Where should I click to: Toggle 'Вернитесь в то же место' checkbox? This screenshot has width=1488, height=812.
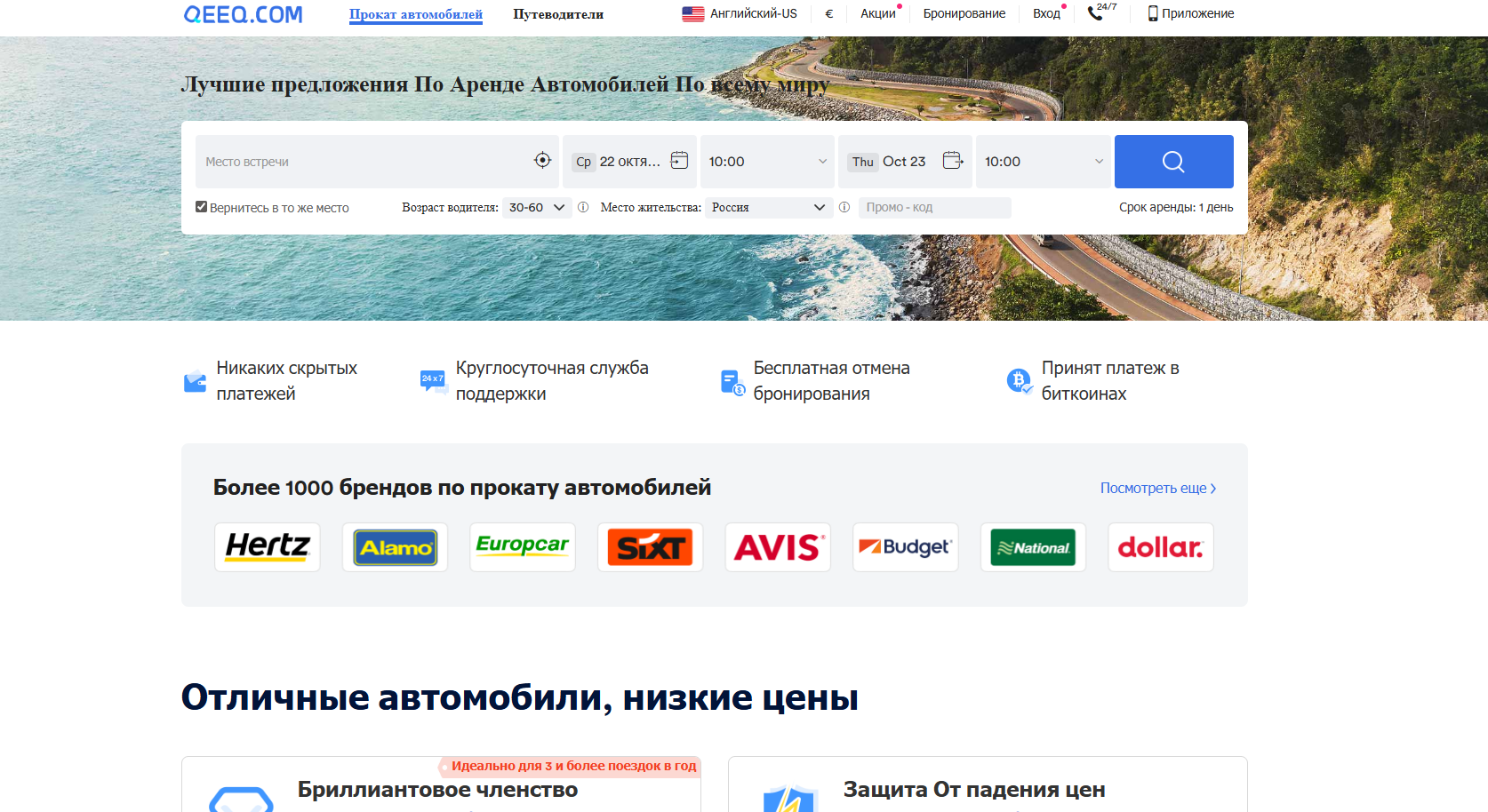coord(202,207)
